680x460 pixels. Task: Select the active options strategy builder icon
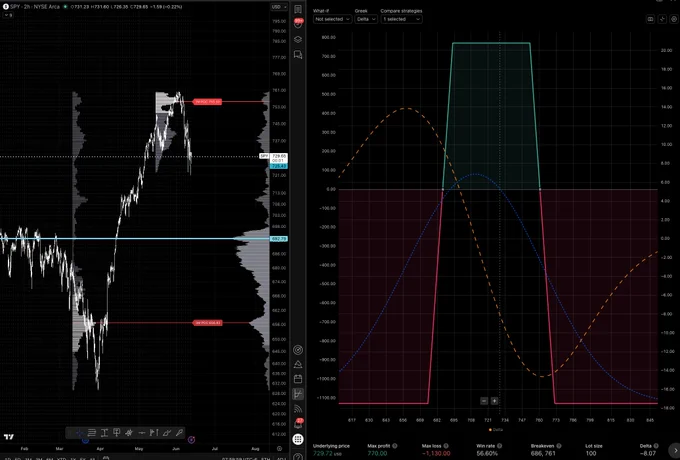point(298,394)
